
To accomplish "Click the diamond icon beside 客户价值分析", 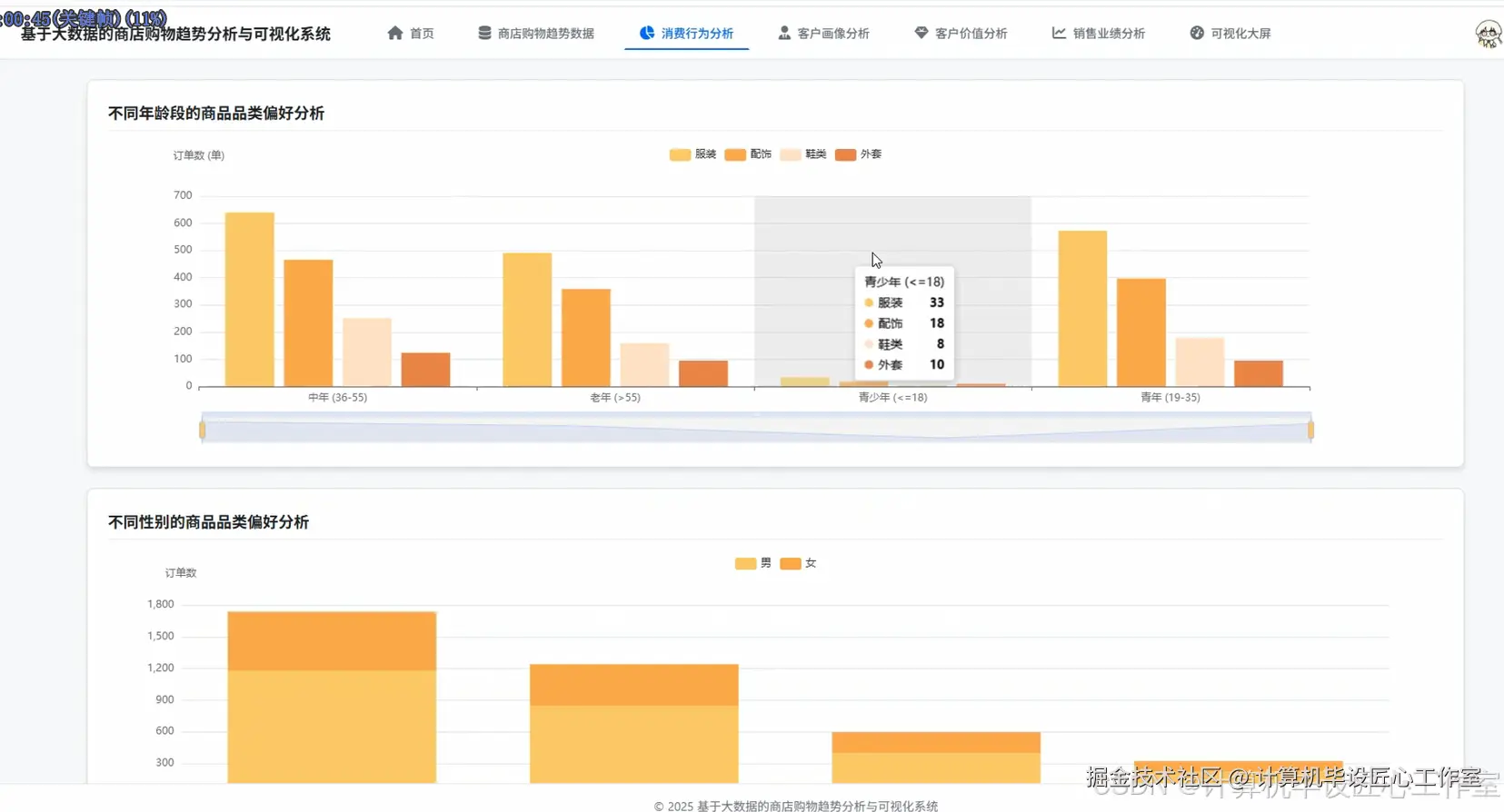I will [921, 33].
